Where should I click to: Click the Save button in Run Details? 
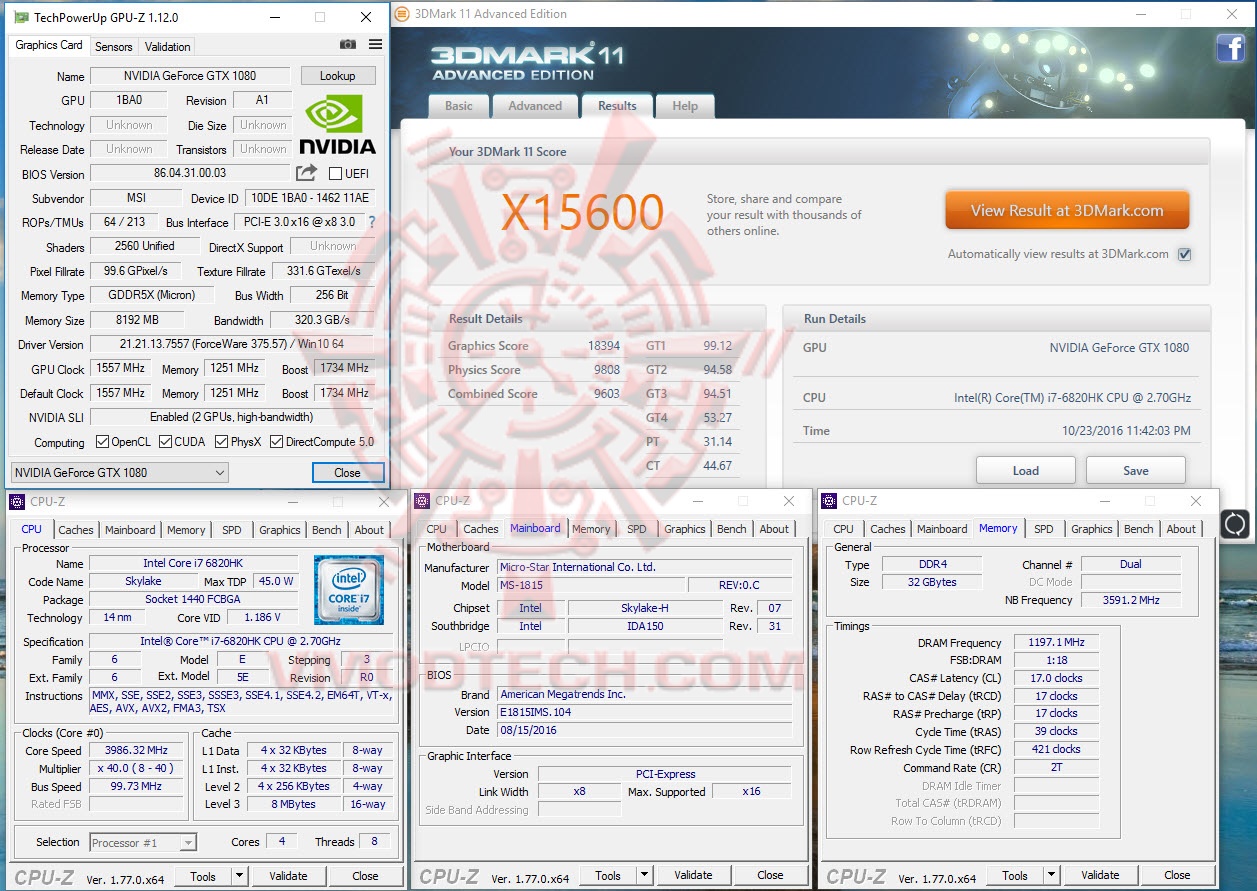1136,470
